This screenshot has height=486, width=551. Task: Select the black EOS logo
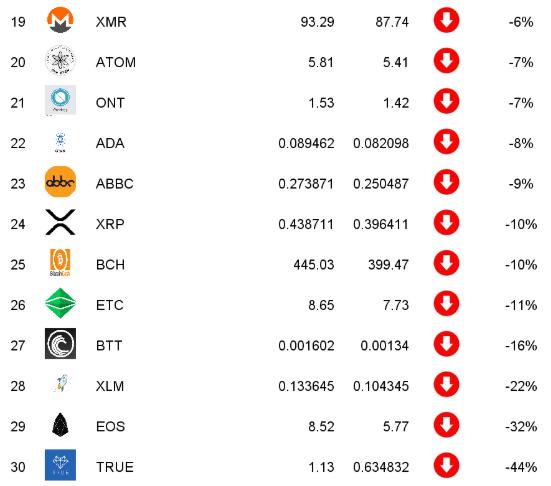(60, 425)
